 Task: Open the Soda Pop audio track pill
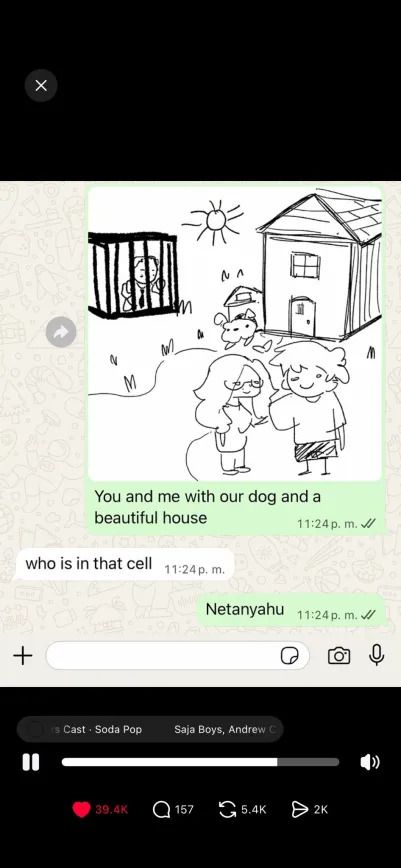click(x=150, y=730)
